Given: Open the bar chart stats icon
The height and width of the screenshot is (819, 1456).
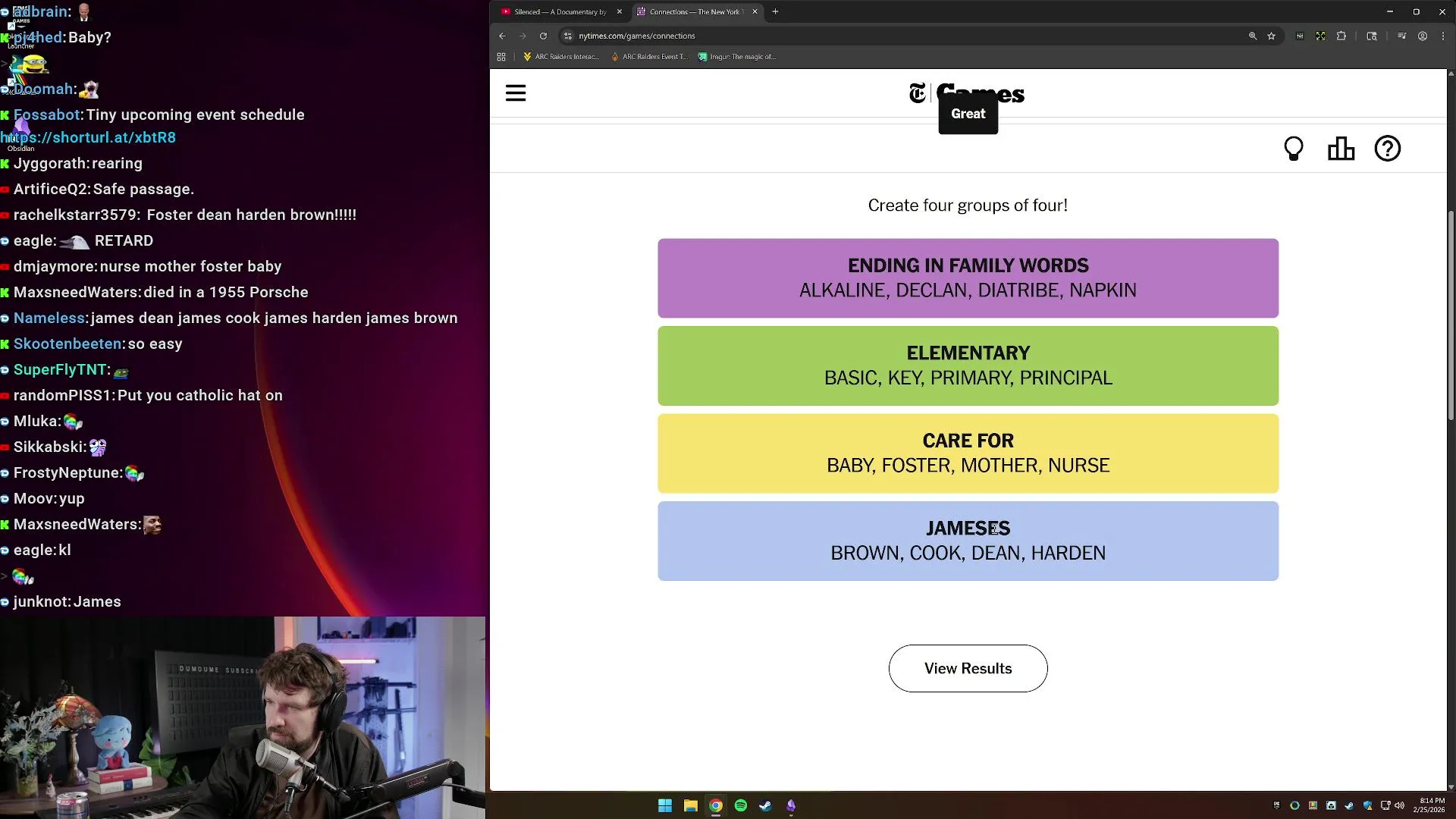Looking at the screenshot, I should (1341, 149).
